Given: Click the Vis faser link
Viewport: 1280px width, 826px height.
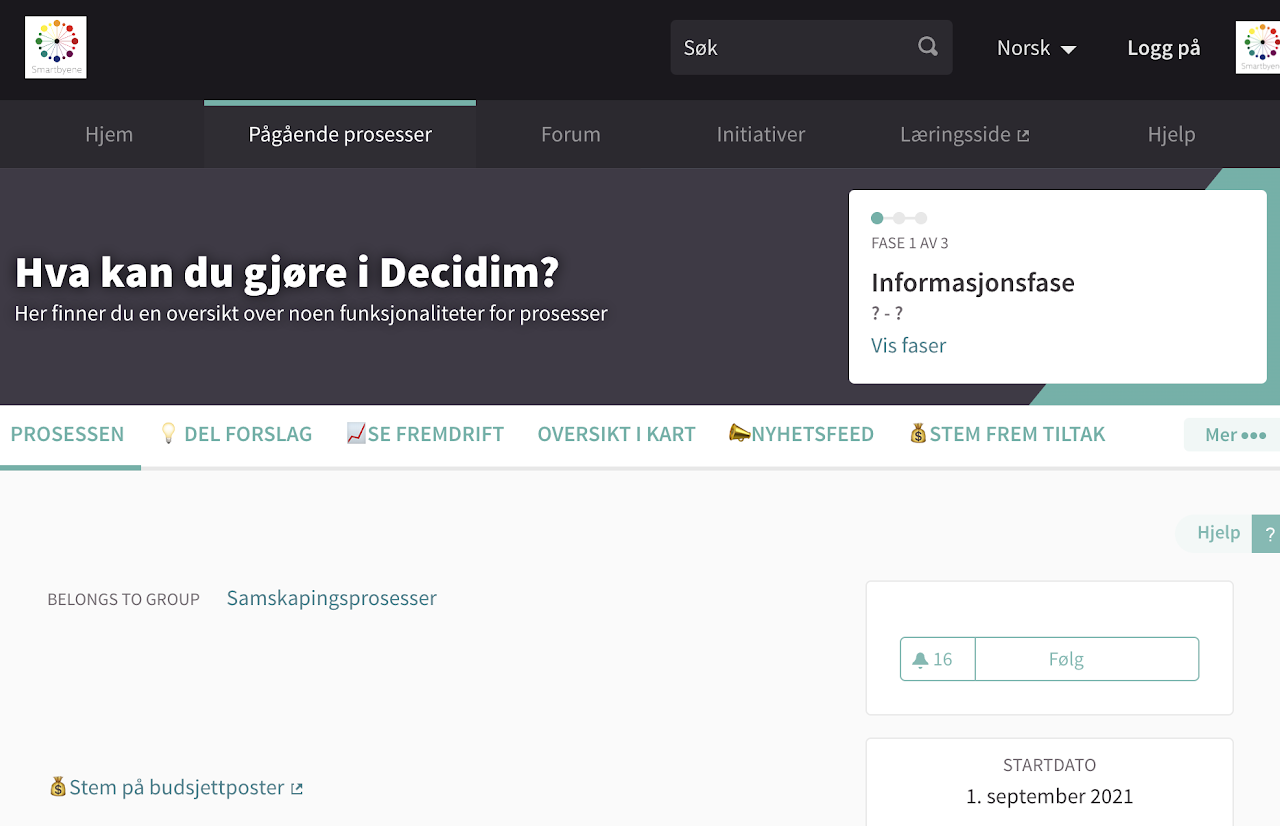Looking at the screenshot, I should click(x=908, y=345).
